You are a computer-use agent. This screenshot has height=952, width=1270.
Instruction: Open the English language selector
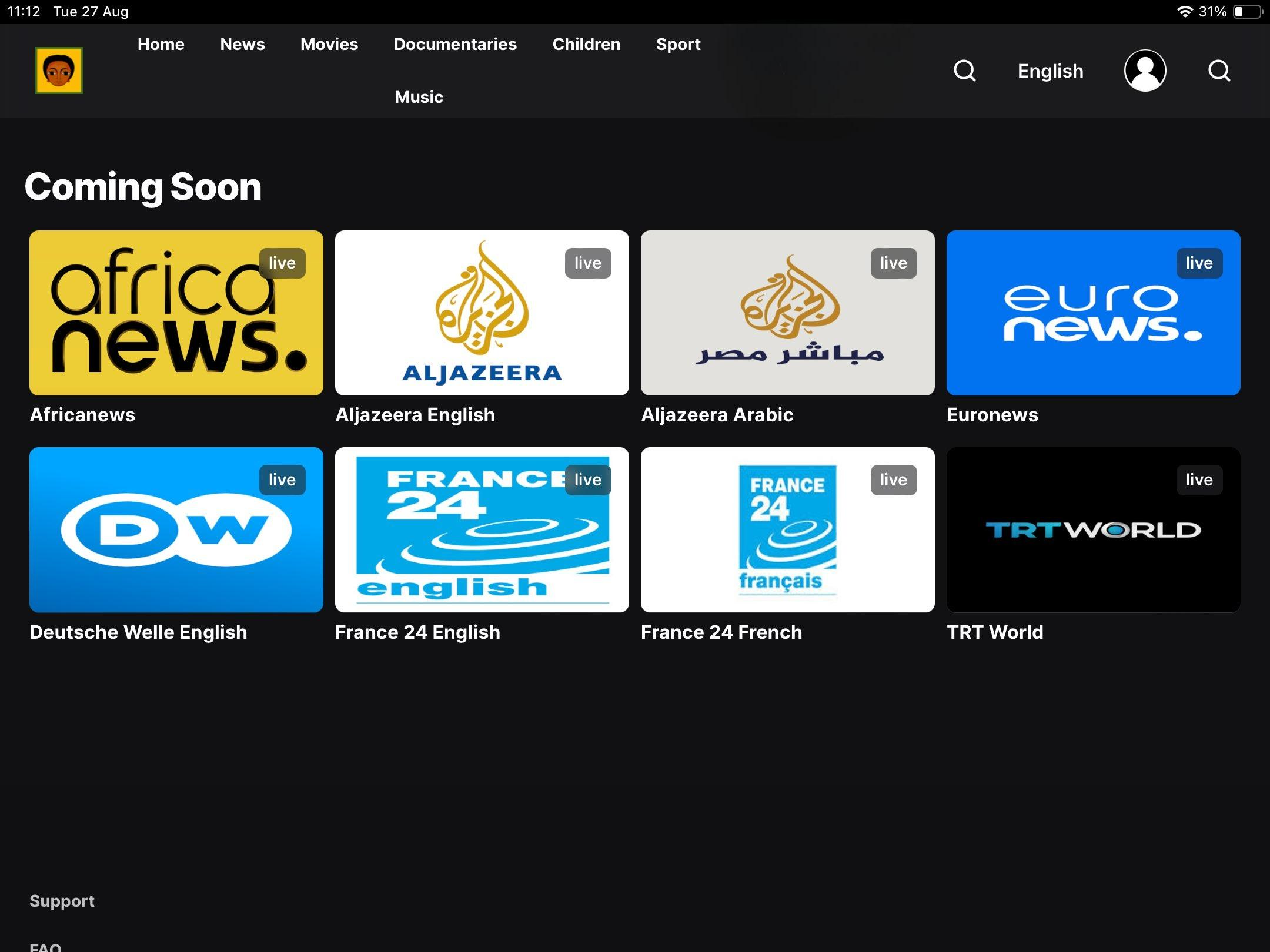click(1050, 71)
